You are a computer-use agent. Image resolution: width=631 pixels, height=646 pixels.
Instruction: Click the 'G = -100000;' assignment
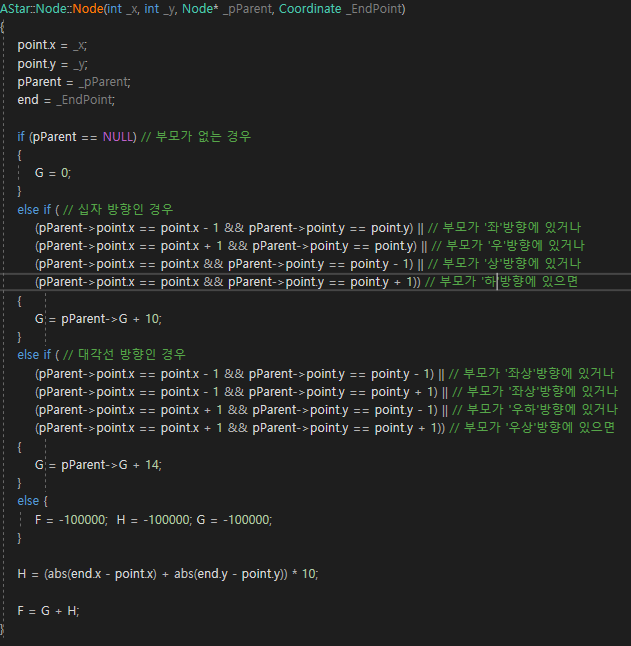(234, 520)
